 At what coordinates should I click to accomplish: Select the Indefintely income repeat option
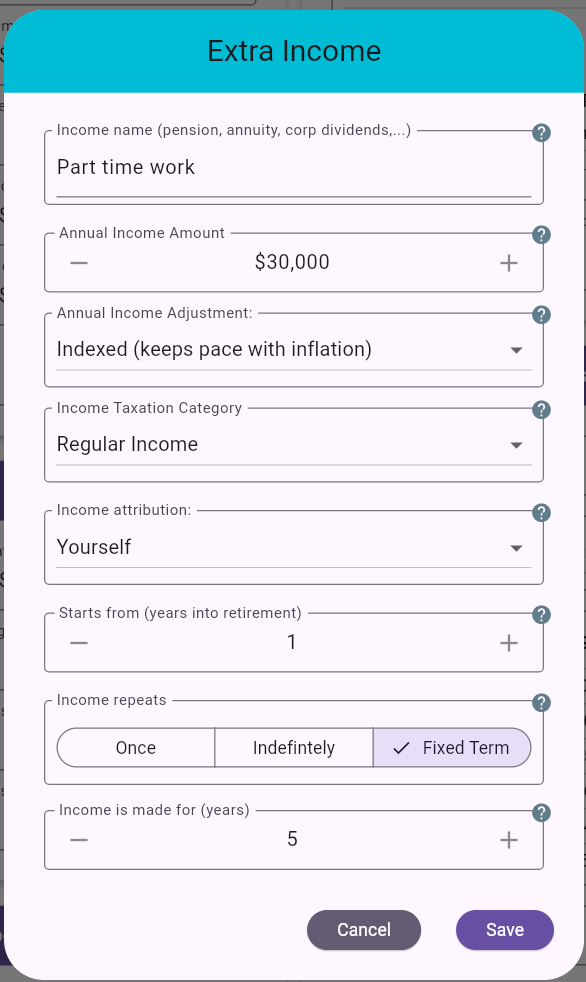click(293, 747)
